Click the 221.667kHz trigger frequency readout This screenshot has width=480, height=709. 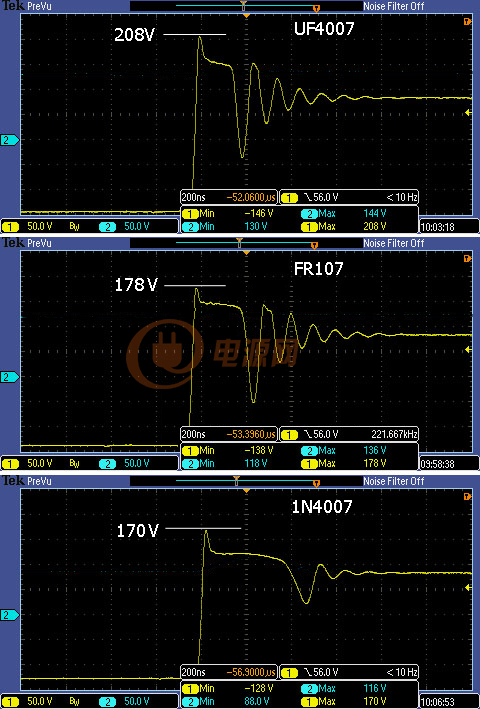394,434
